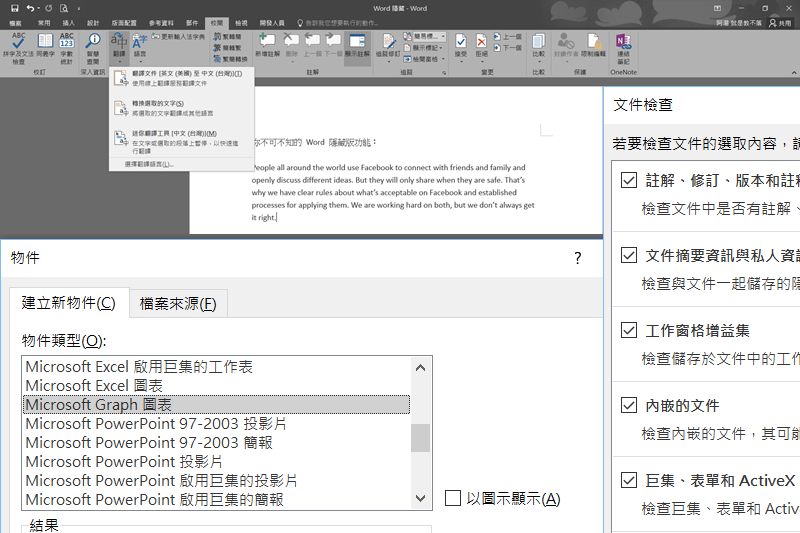Image resolution: width=800 pixels, height=533 pixels.
Task: Accept the change (接受)
Action: [x=461, y=47]
